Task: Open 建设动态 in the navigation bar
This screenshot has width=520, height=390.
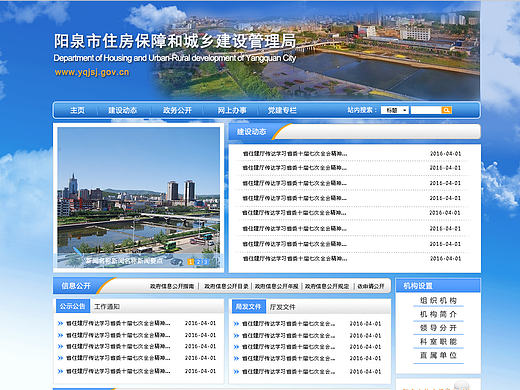Action: point(122,110)
